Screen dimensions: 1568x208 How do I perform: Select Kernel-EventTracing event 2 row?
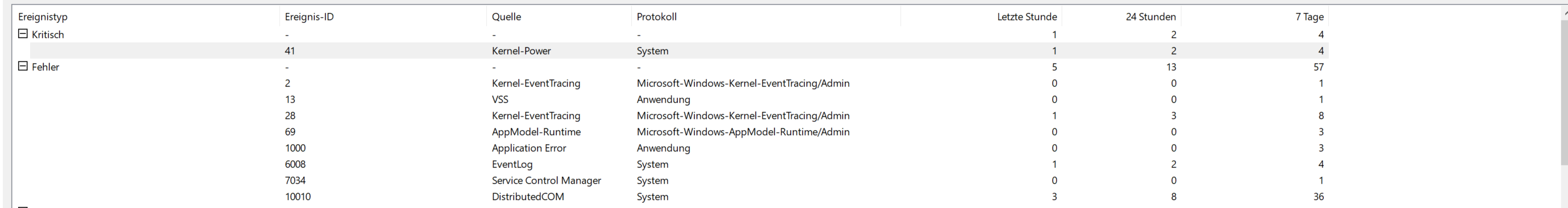click(x=679, y=83)
